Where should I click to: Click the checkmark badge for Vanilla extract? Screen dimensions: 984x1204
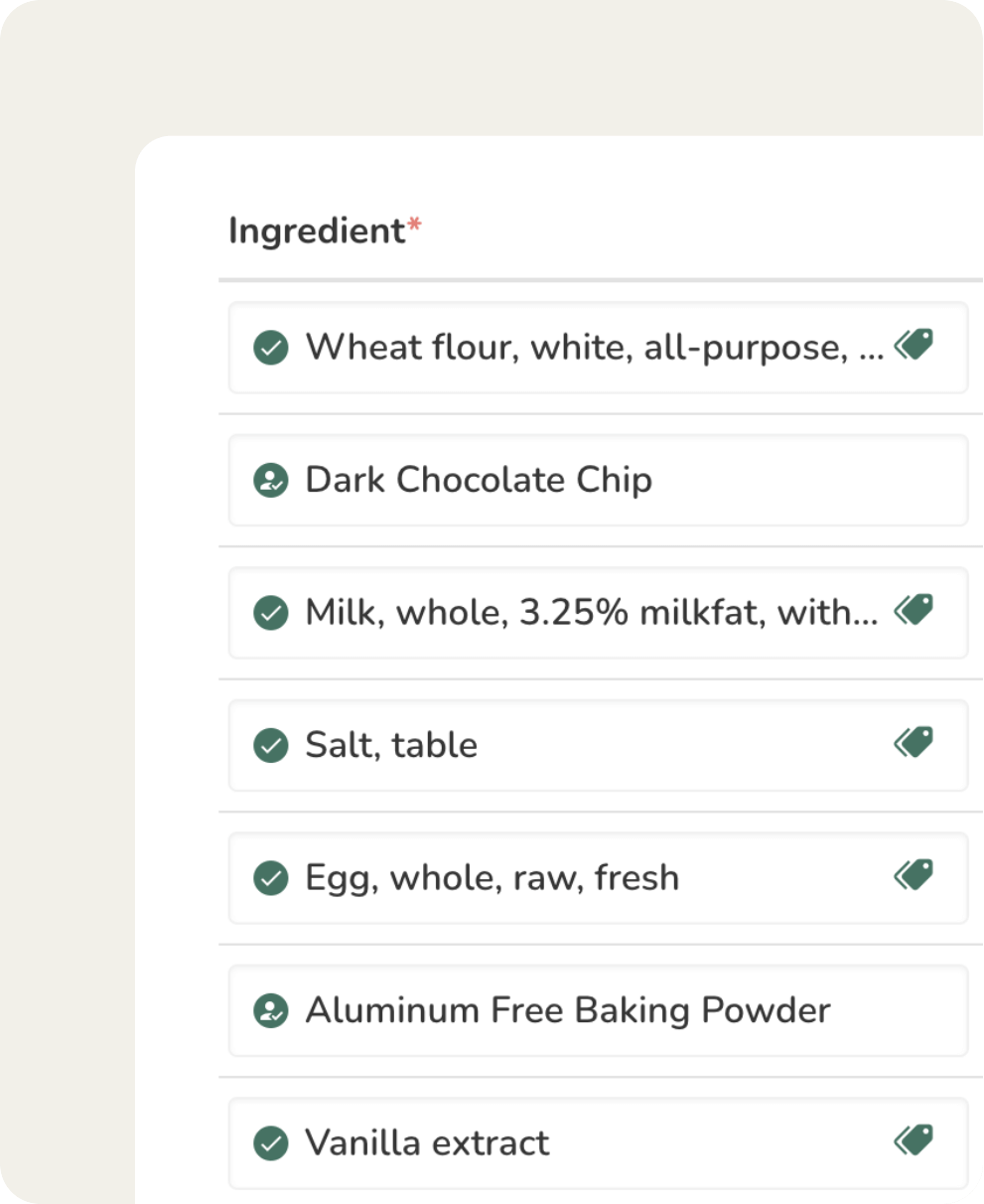(x=270, y=1143)
